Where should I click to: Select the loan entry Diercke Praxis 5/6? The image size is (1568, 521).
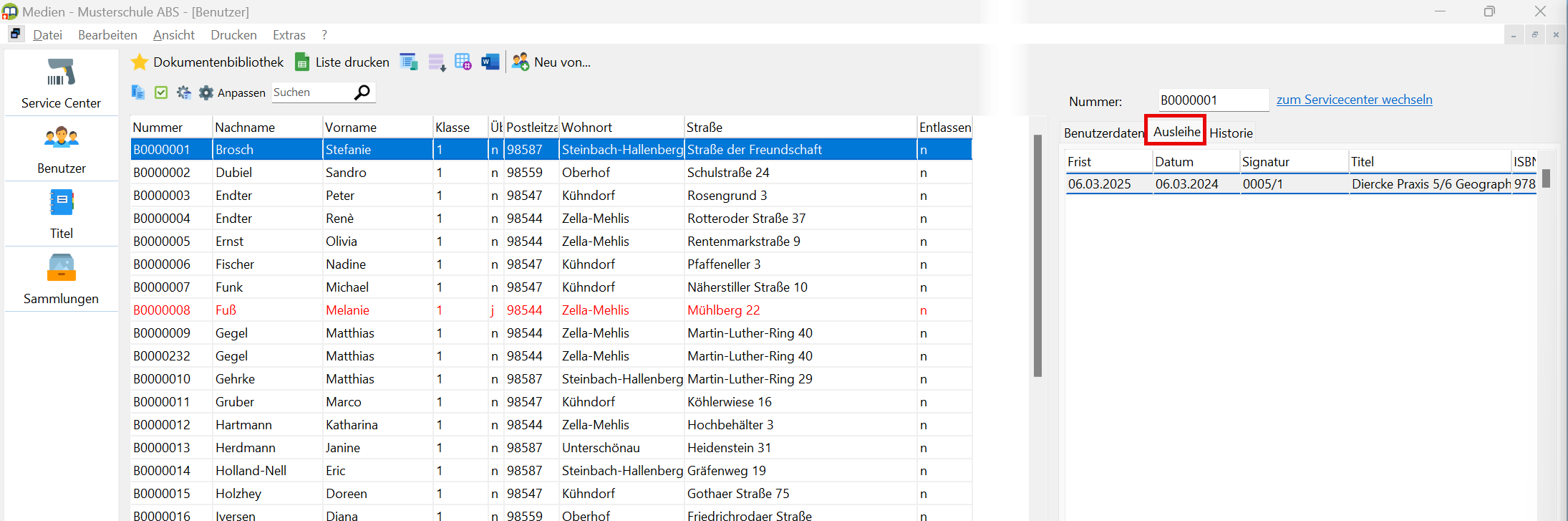(x=1301, y=184)
